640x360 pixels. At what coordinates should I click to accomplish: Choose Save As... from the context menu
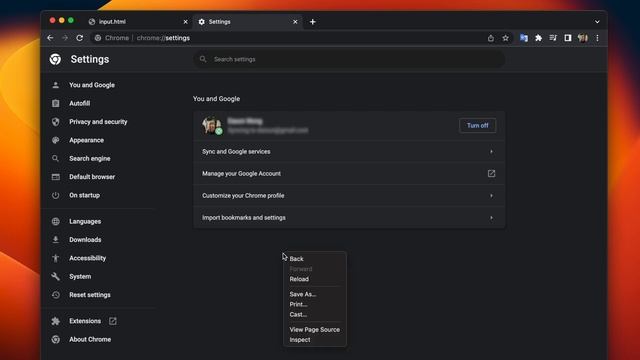tap(315, 294)
